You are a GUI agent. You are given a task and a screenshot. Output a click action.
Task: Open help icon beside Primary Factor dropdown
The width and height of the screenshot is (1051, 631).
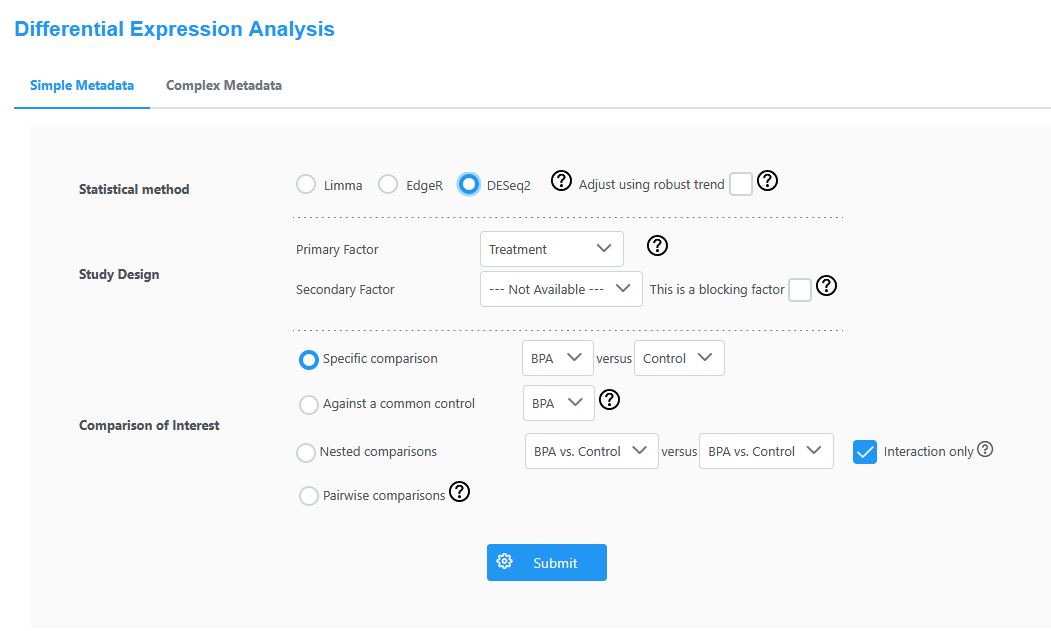click(657, 245)
